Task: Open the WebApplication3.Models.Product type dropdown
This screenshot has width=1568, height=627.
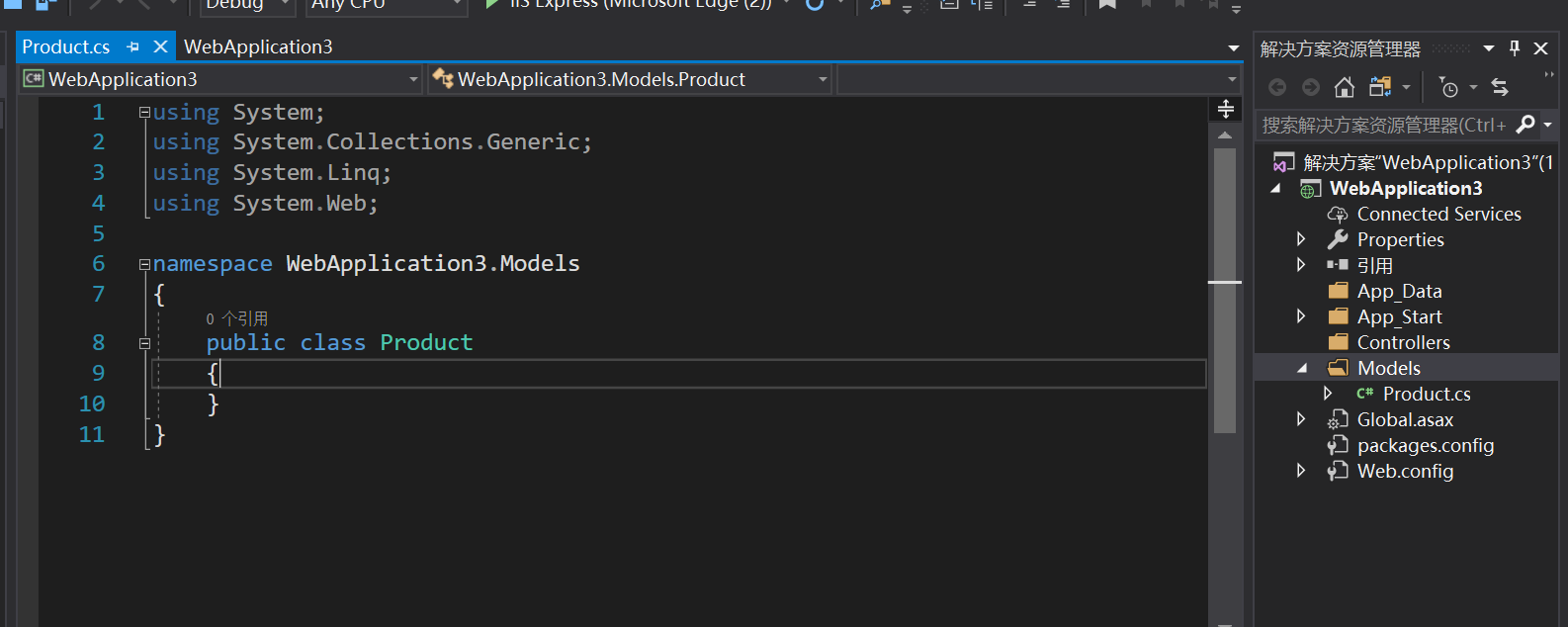Action: 823,79
